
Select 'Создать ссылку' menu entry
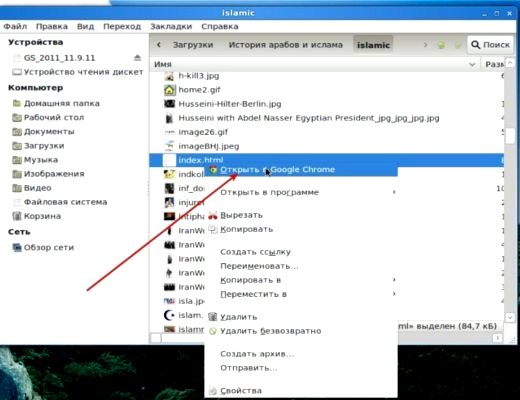click(301, 252)
